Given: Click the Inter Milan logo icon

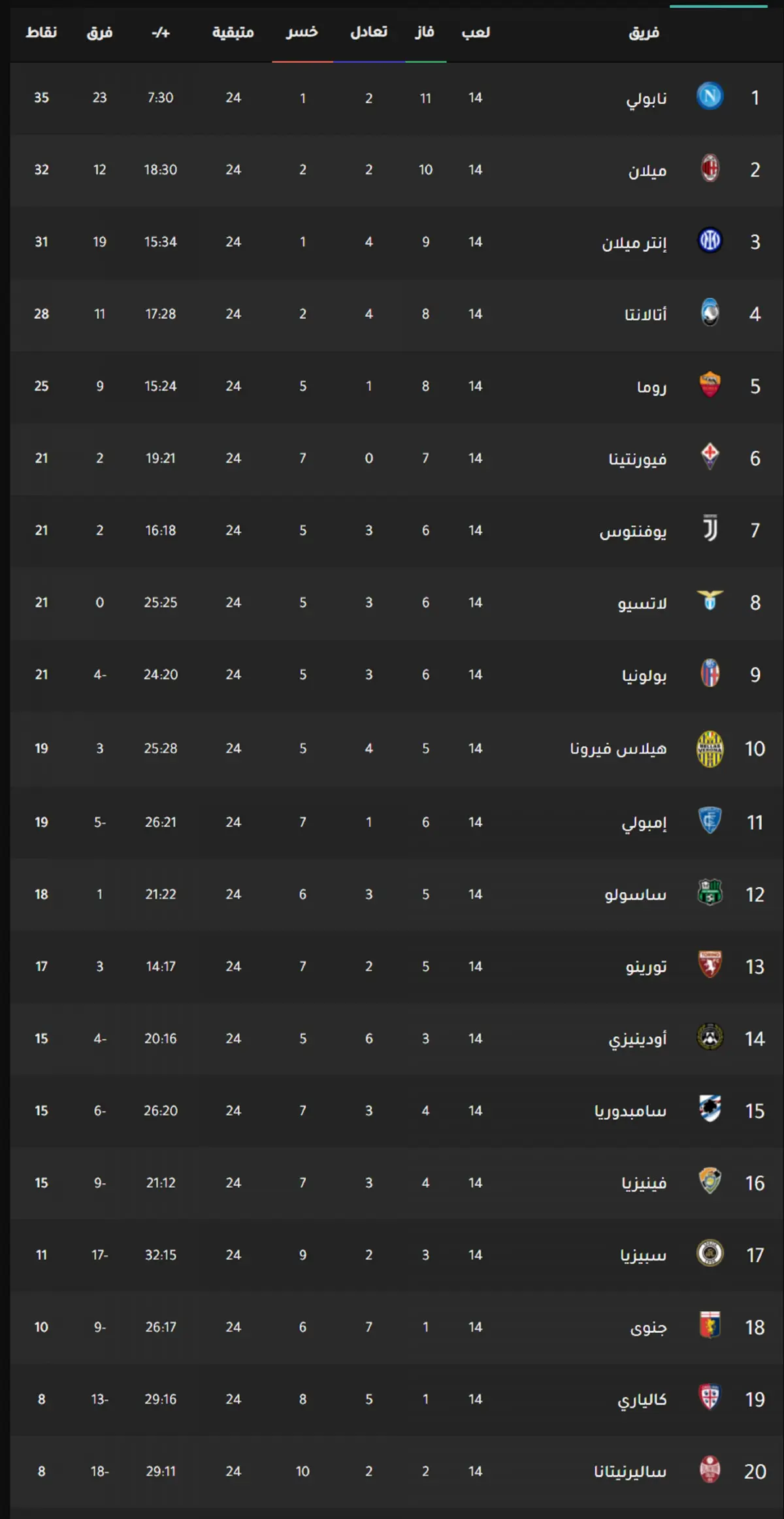Looking at the screenshot, I should pyautogui.click(x=710, y=241).
